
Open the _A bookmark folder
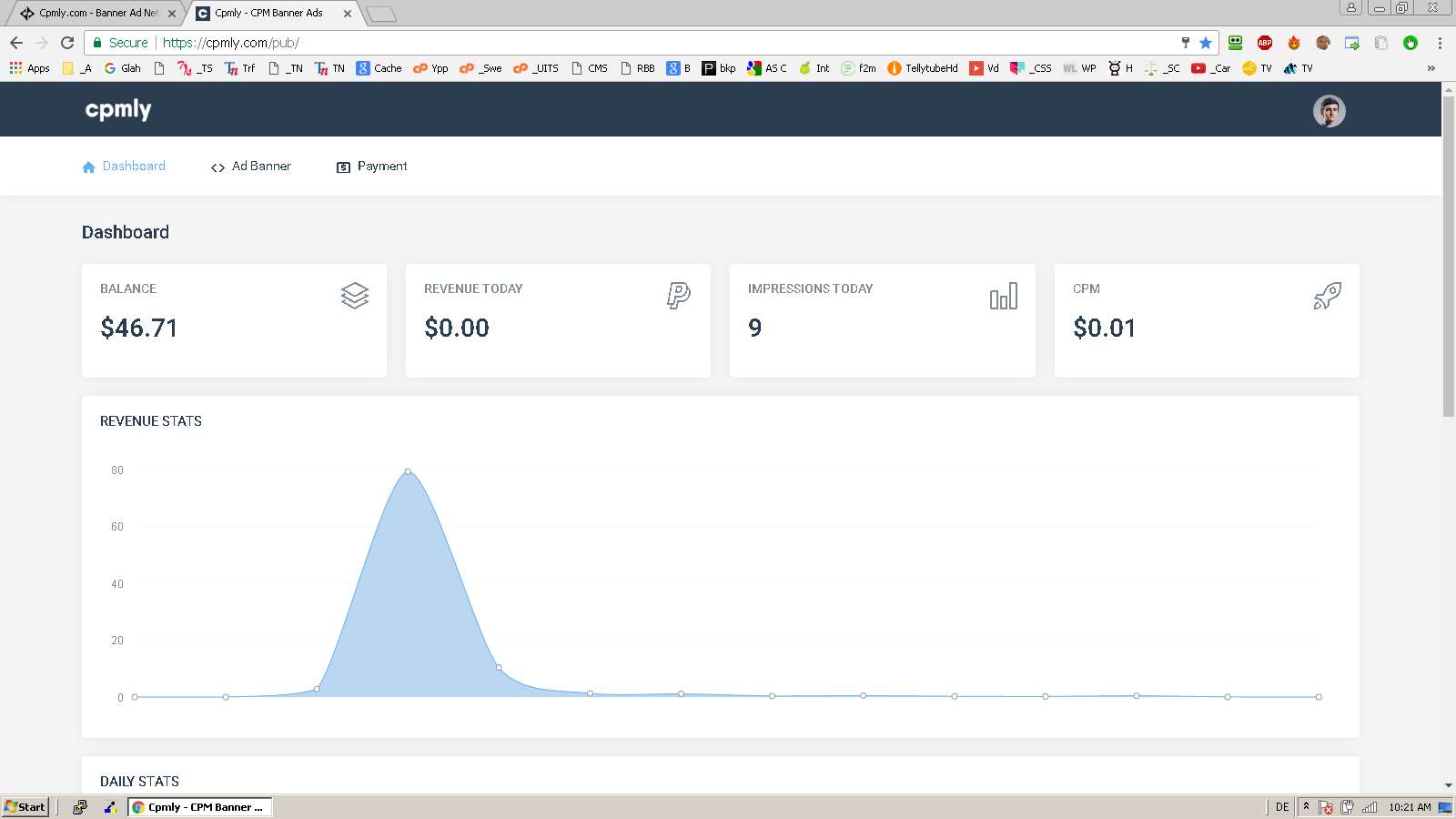click(76, 68)
